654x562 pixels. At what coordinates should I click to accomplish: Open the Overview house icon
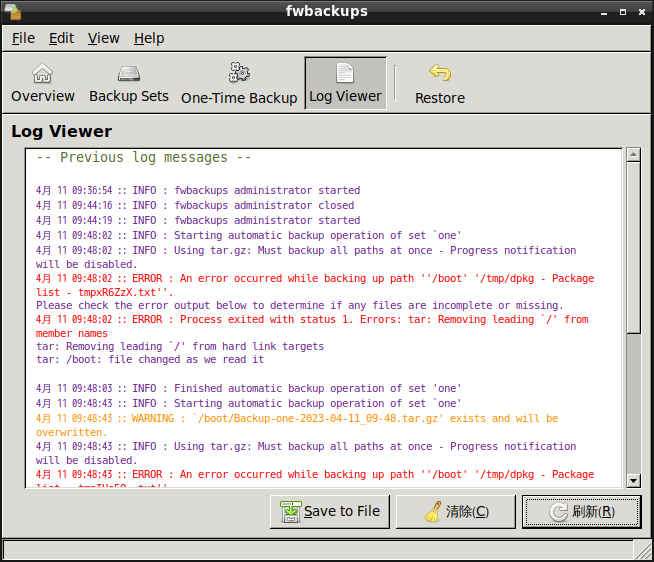tap(42, 74)
